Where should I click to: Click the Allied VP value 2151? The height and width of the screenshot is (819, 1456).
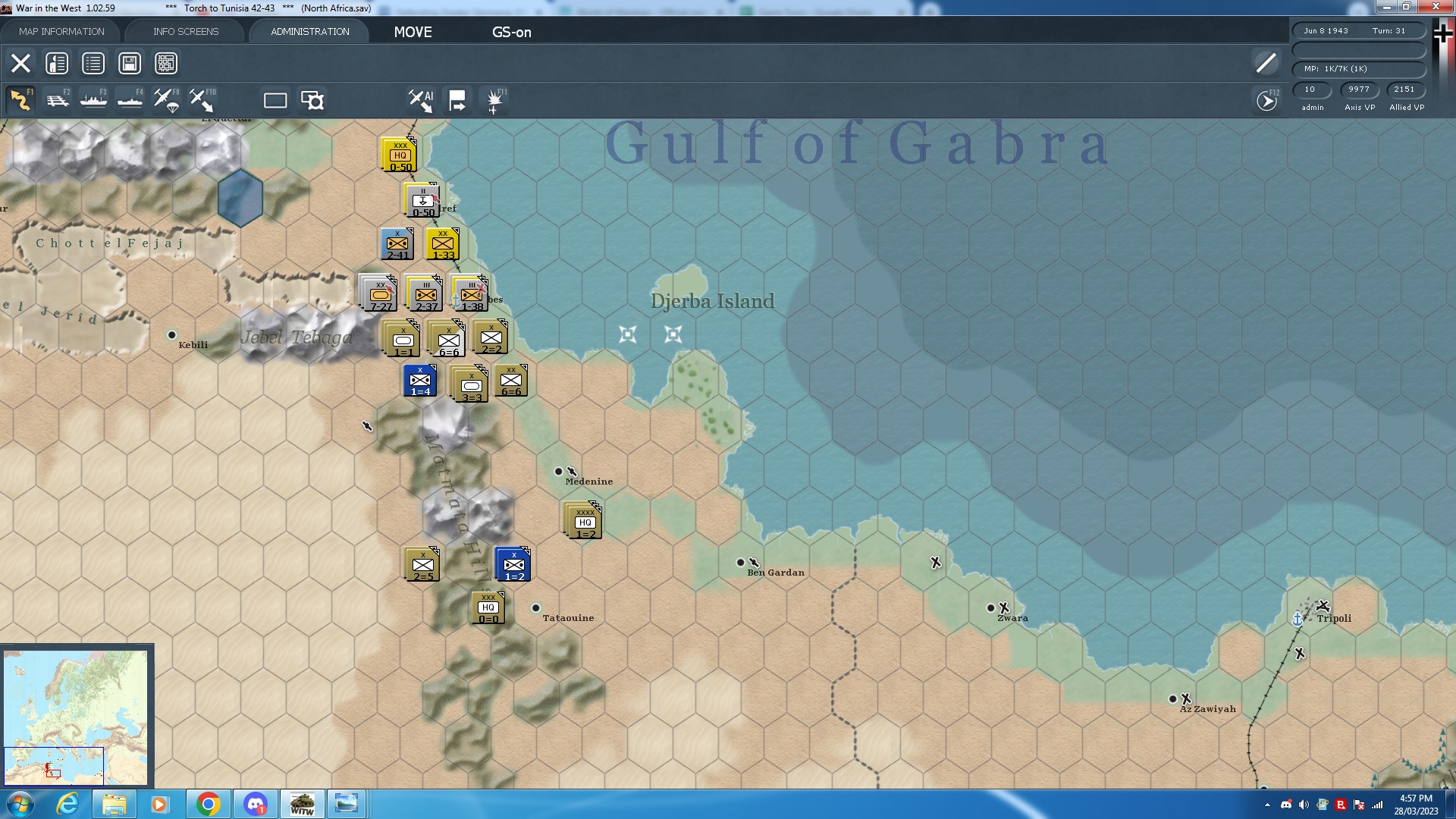coord(1404,89)
